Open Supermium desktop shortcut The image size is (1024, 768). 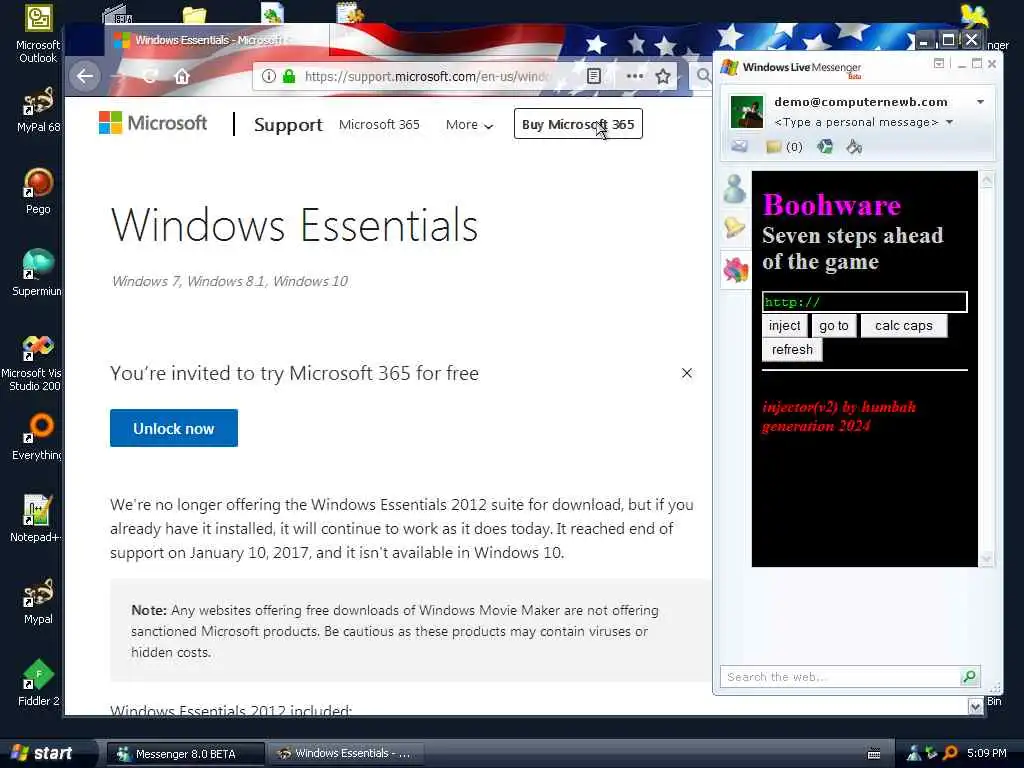(37, 273)
